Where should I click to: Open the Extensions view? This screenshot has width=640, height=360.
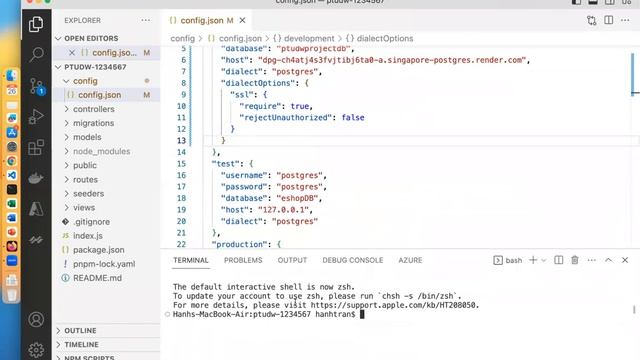(36, 147)
